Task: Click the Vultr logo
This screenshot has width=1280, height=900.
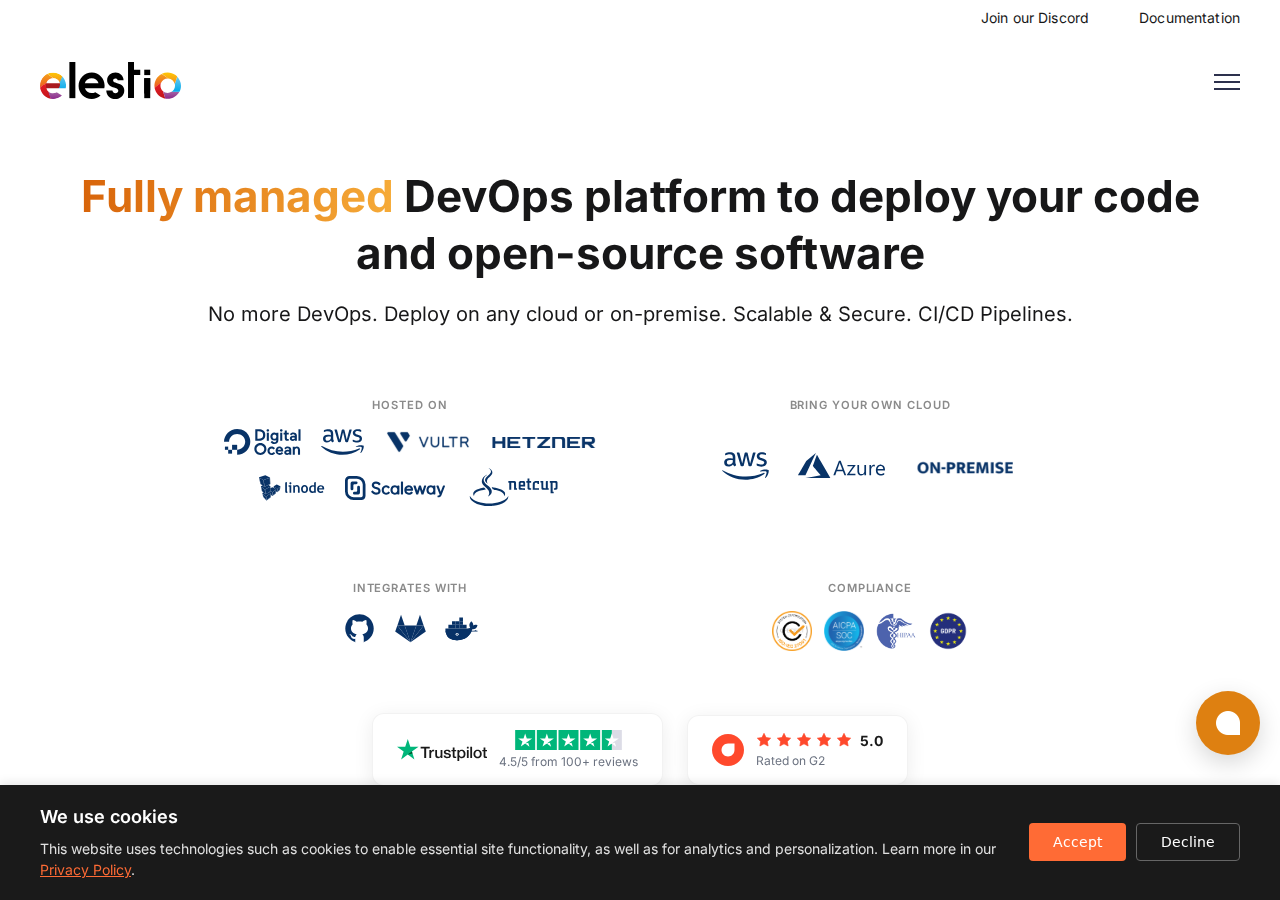Action: (x=427, y=442)
